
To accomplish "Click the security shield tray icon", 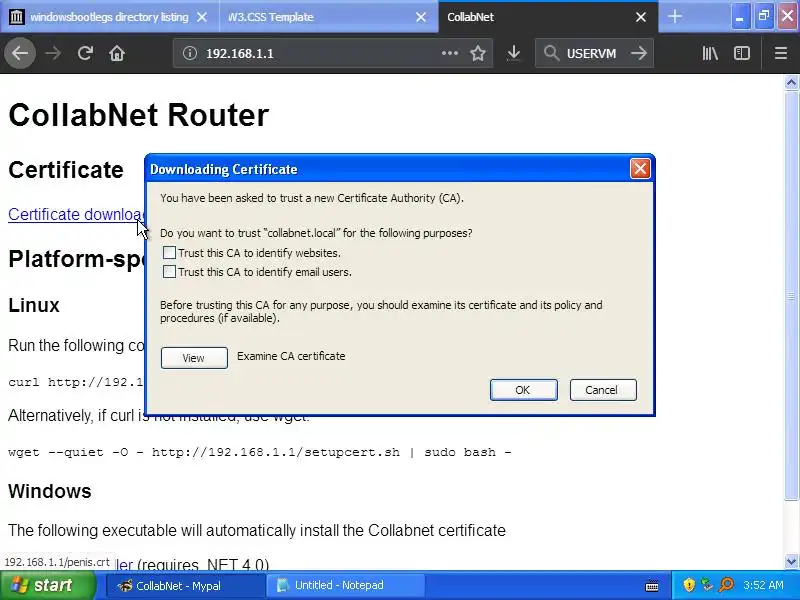I will click(x=689, y=585).
